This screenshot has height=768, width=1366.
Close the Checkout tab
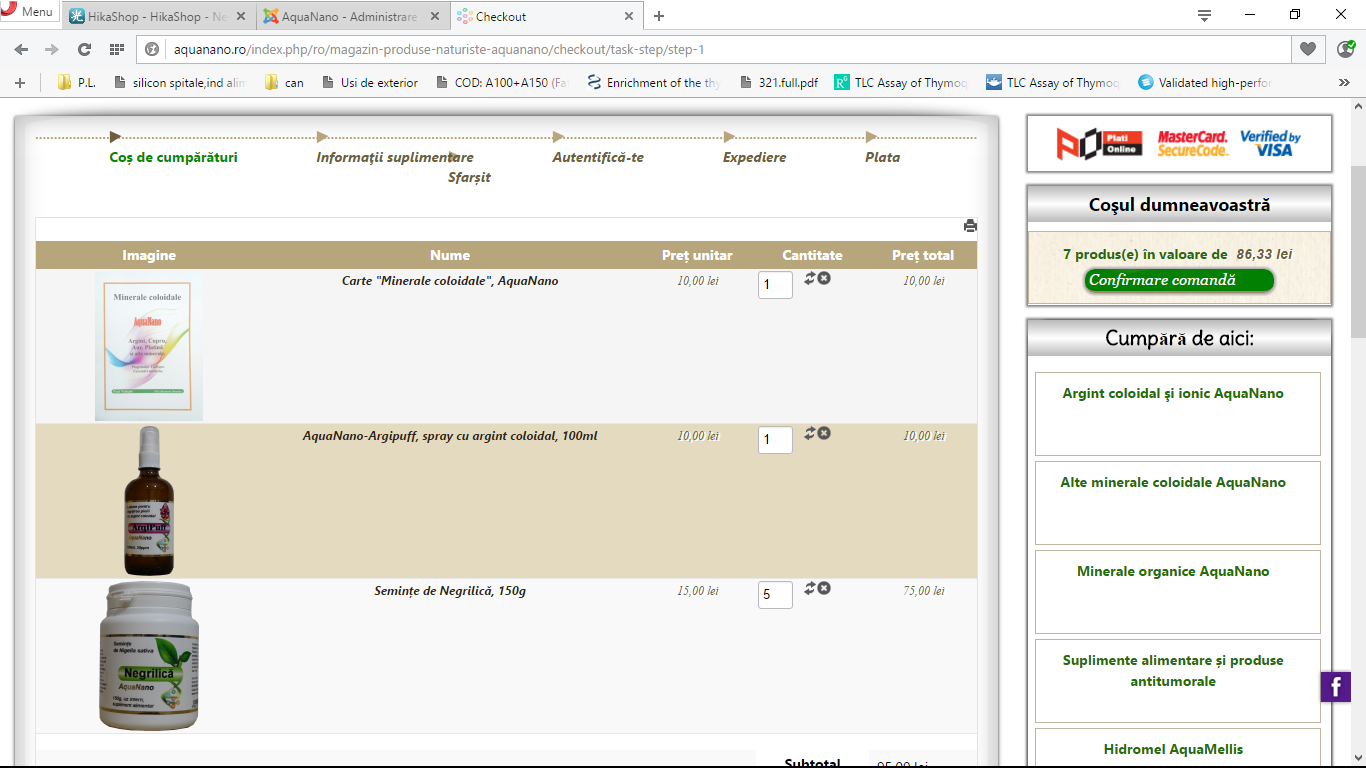point(629,16)
